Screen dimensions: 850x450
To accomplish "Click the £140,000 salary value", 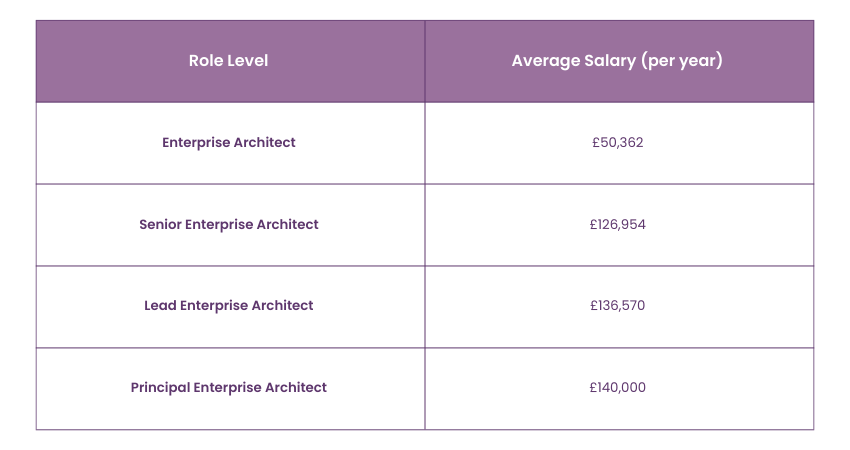I will 617,387.
